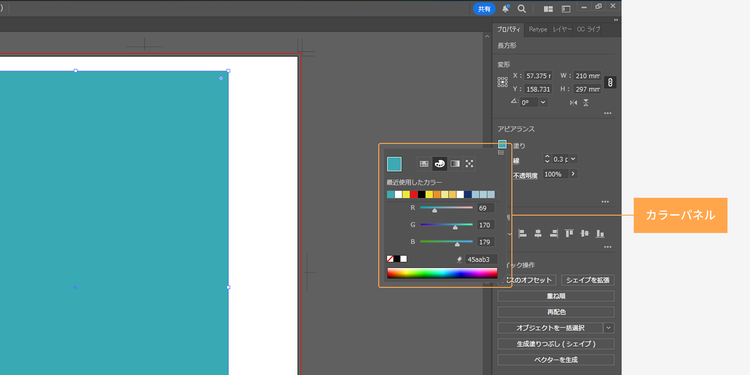
Task: Open the workspace switcher icon
Action: [x=566, y=9]
